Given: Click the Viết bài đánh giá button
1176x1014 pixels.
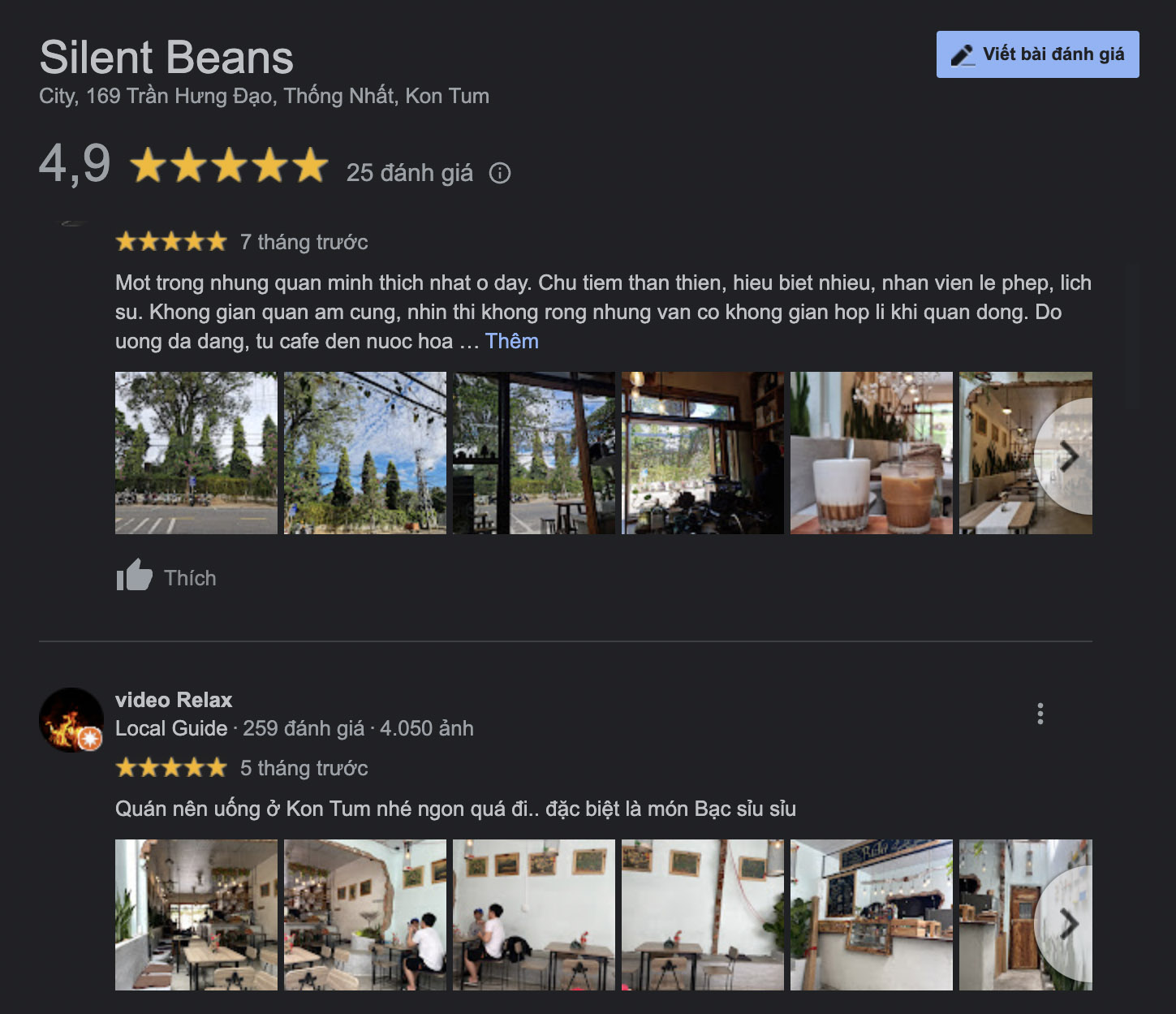Looking at the screenshot, I should click(1037, 54).
